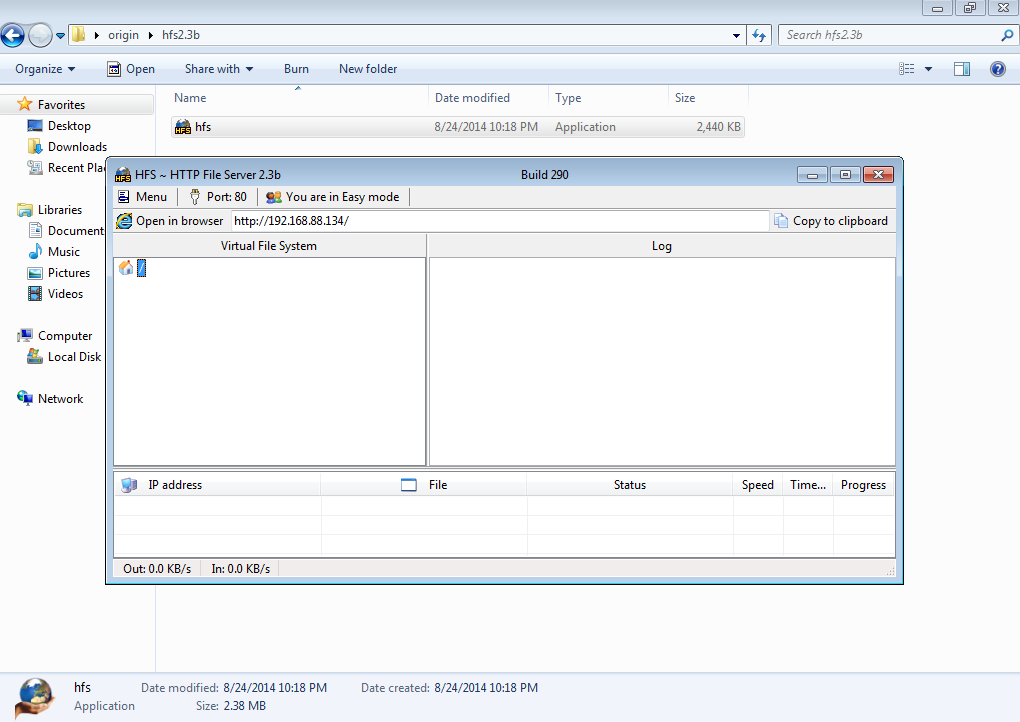Click the IP address column header
Screen dimensions: 1020x722
tap(218, 485)
